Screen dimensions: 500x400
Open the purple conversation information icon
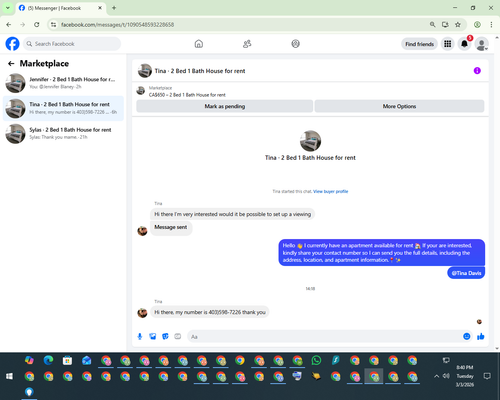click(477, 71)
